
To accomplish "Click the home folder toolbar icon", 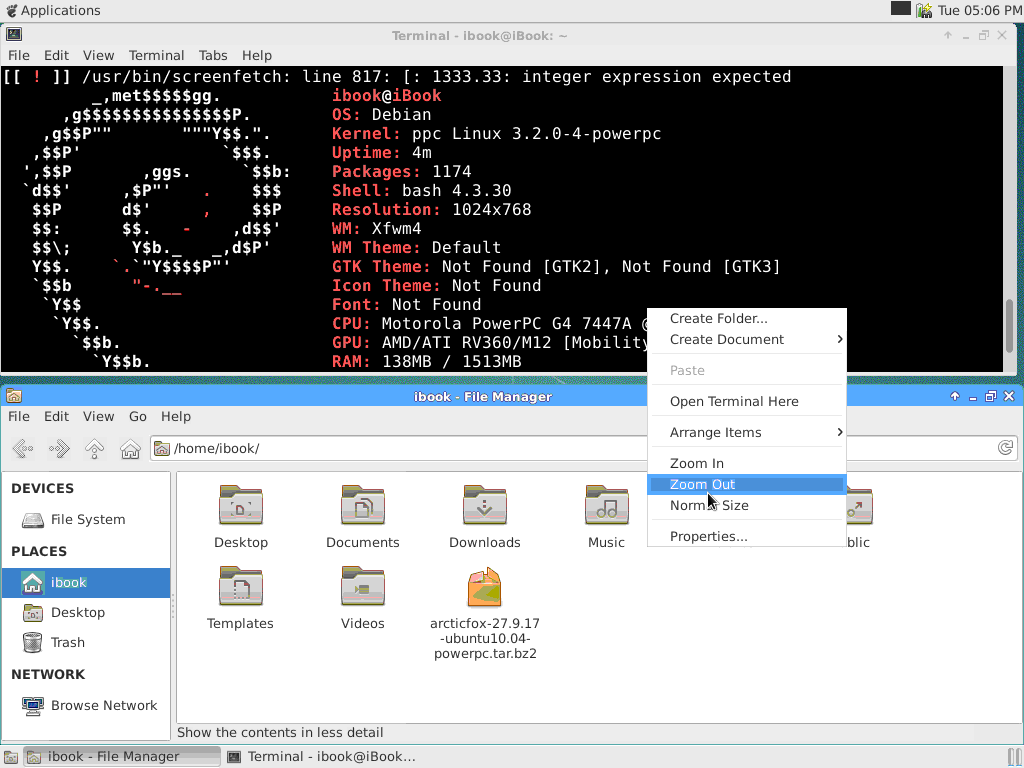I will click(130, 449).
